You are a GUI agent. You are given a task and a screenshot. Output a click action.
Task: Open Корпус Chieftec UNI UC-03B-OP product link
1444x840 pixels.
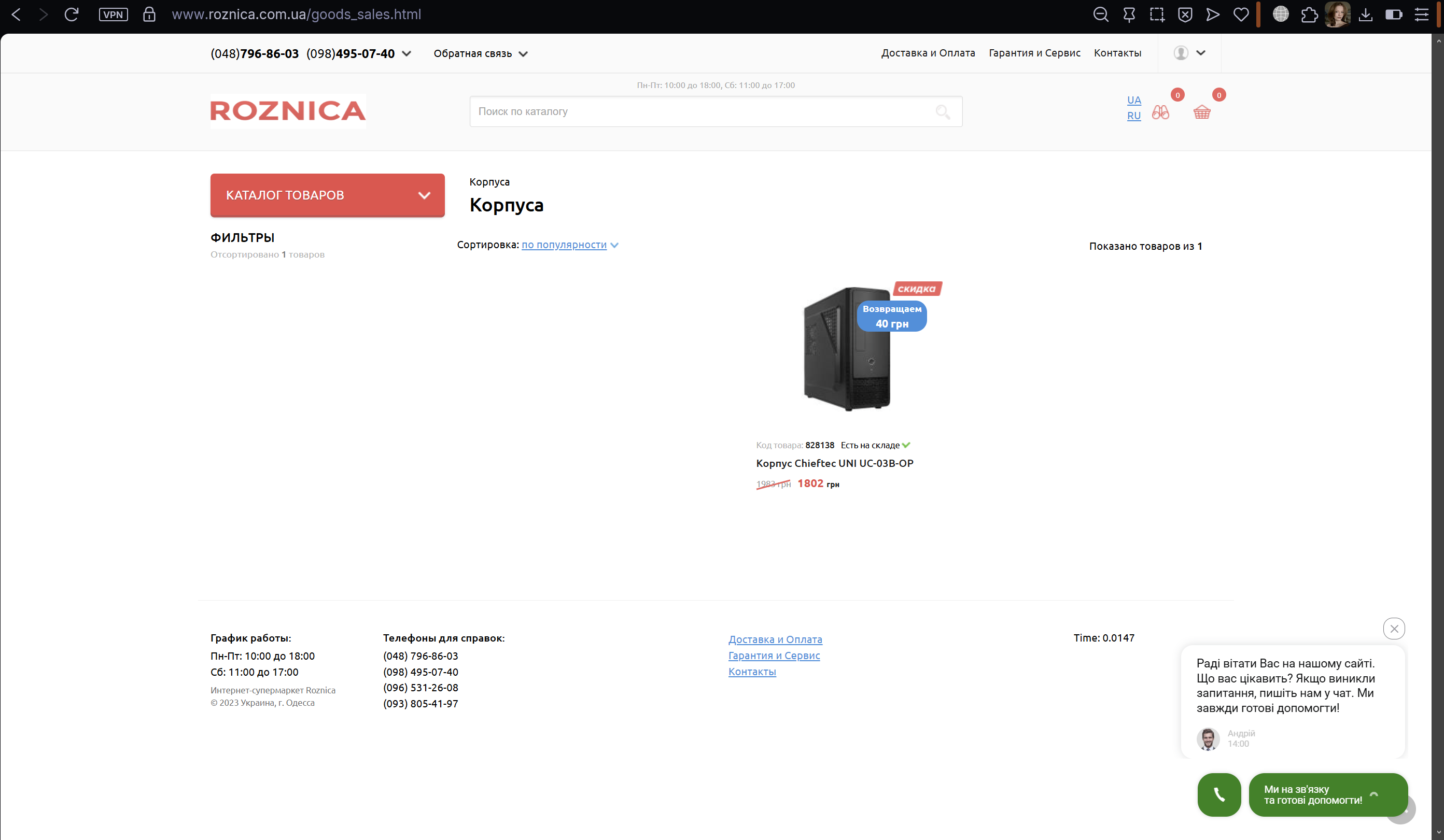click(834, 463)
